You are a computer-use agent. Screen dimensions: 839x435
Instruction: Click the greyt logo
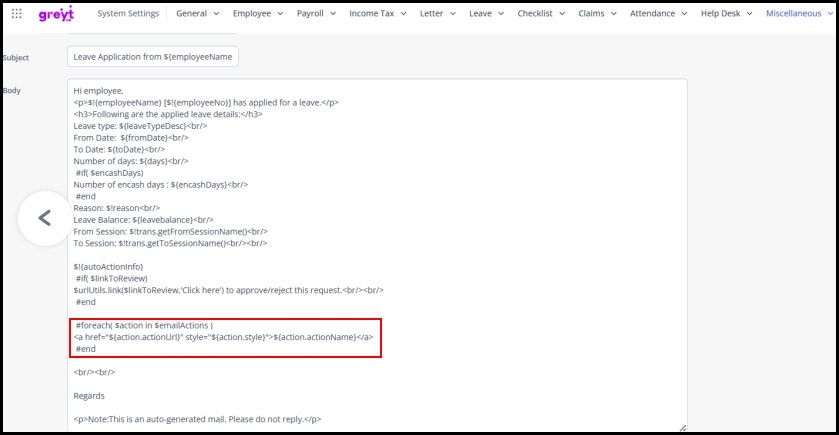tap(56, 14)
